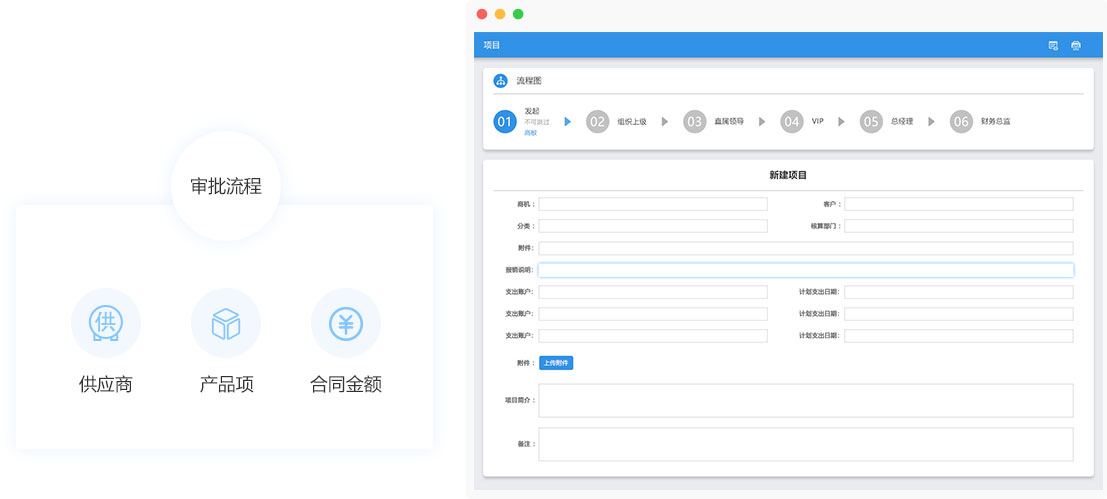The image size is (1107, 499).
Task: Select step 01 发起 circle
Action: (x=505, y=122)
